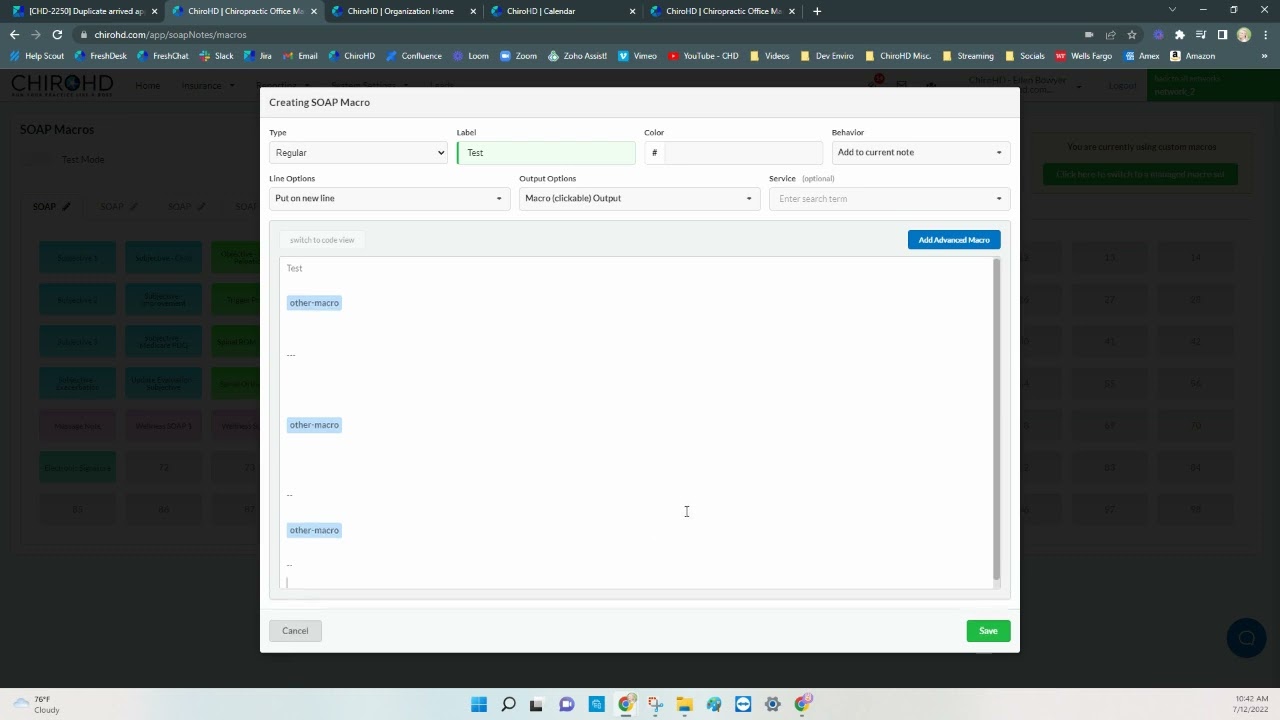This screenshot has width=1280, height=720.
Task: Open the Zoom bookmark
Action: click(519, 56)
